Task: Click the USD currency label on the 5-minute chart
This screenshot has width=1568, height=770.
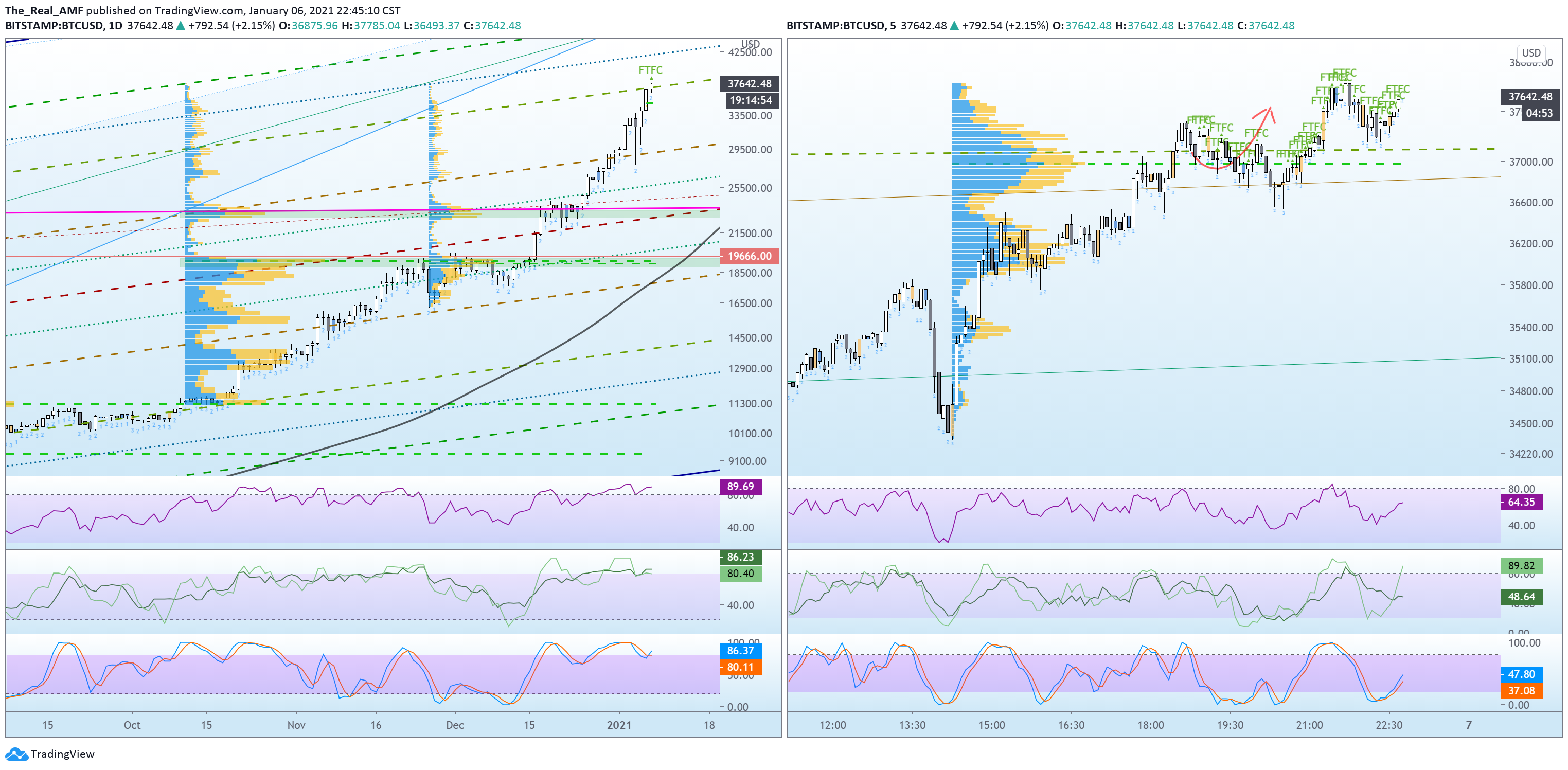Action: click(1531, 53)
